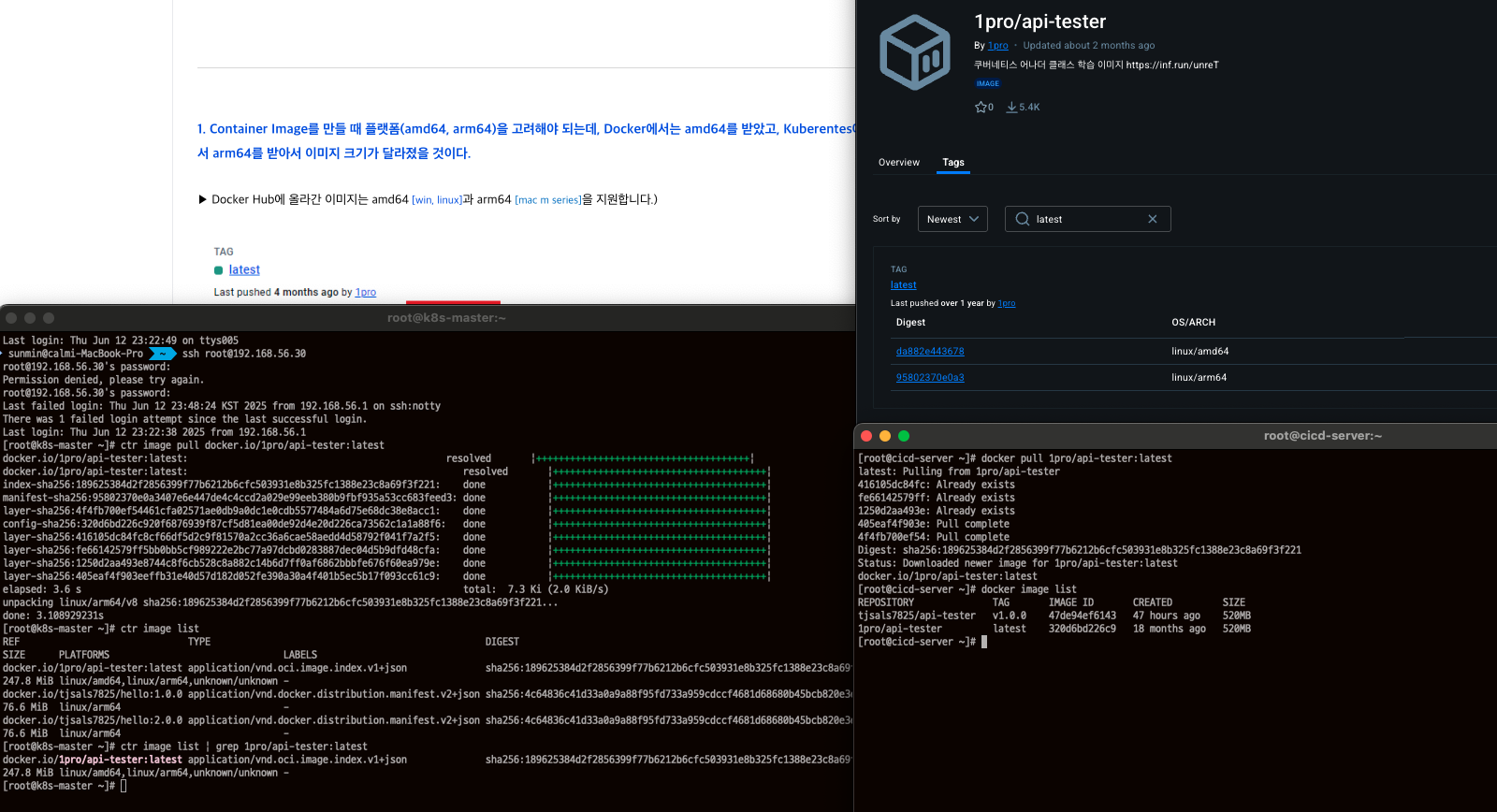Click the 'Digest' column header
The height and width of the screenshot is (812, 1497).
(910, 323)
